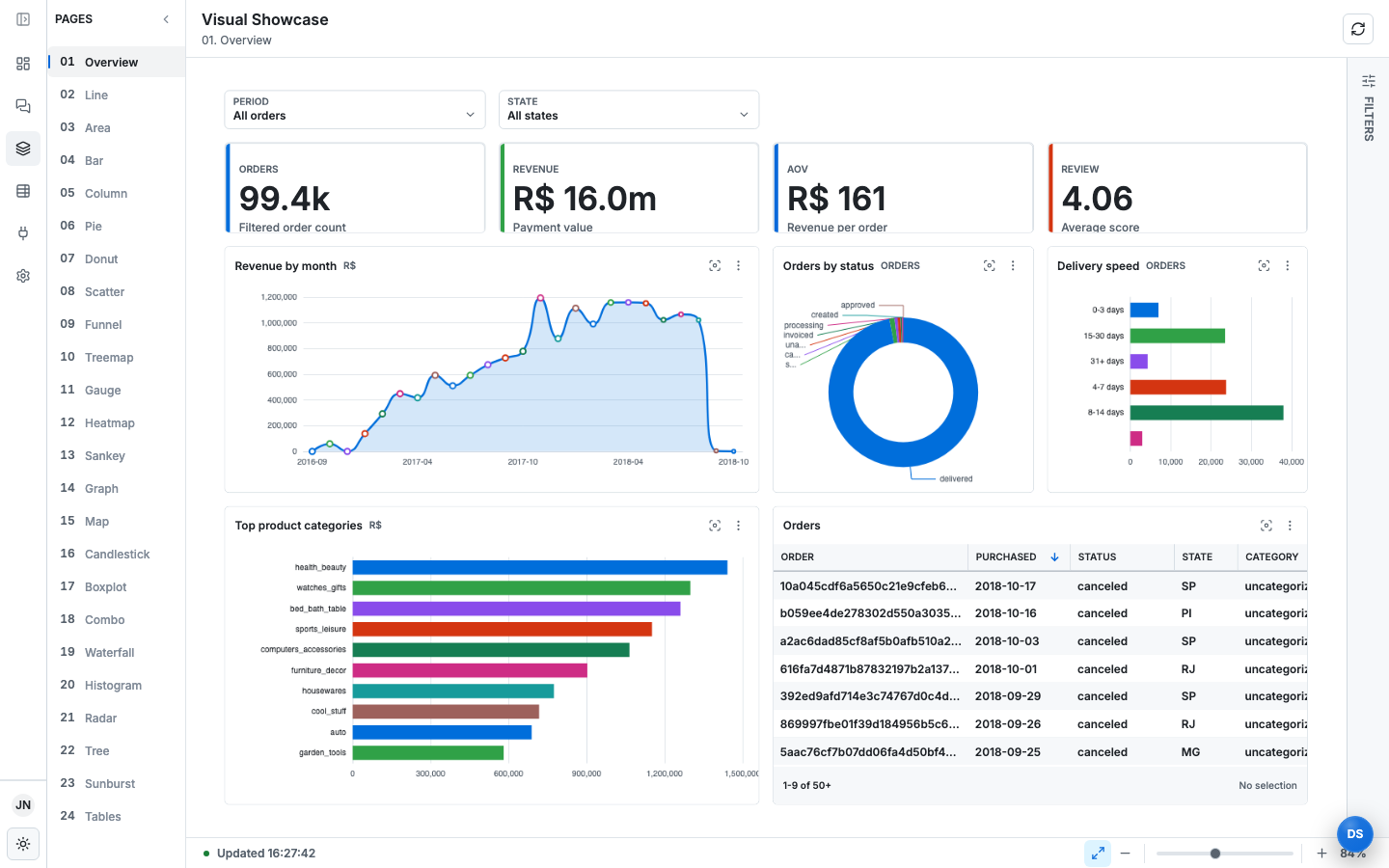Open the Period All orders dropdown
The height and width of the screenshot is (868, 1389).
coord(355,109)
